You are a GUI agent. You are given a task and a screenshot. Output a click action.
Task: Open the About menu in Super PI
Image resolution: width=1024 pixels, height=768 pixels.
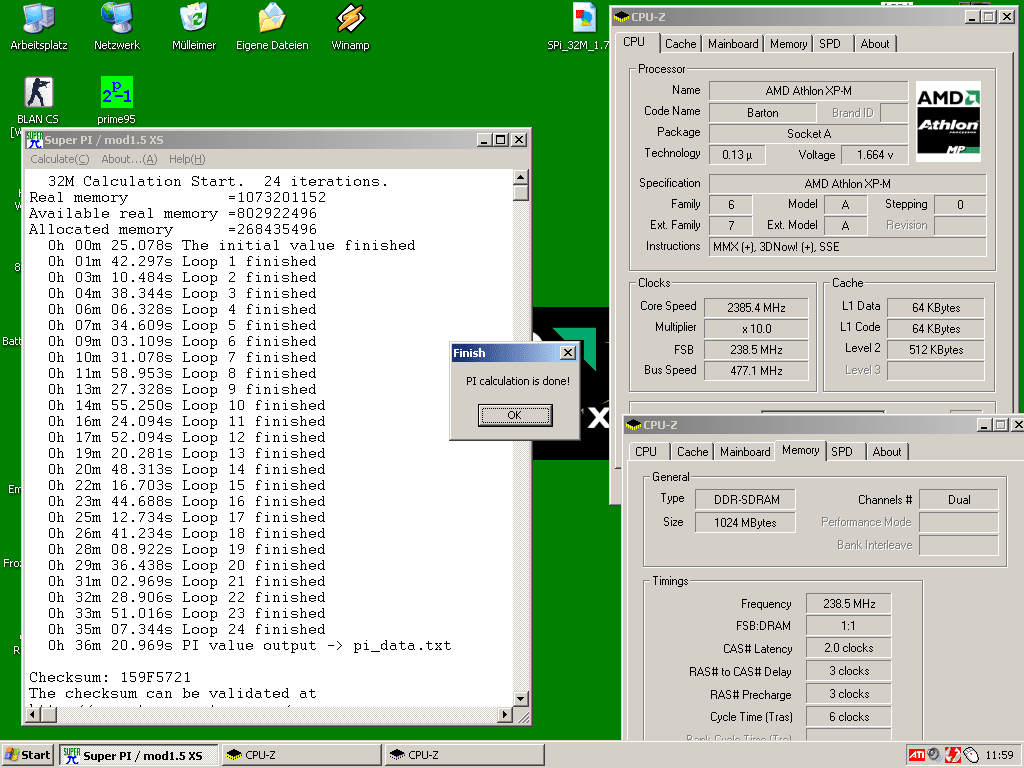tap(129, 159)
